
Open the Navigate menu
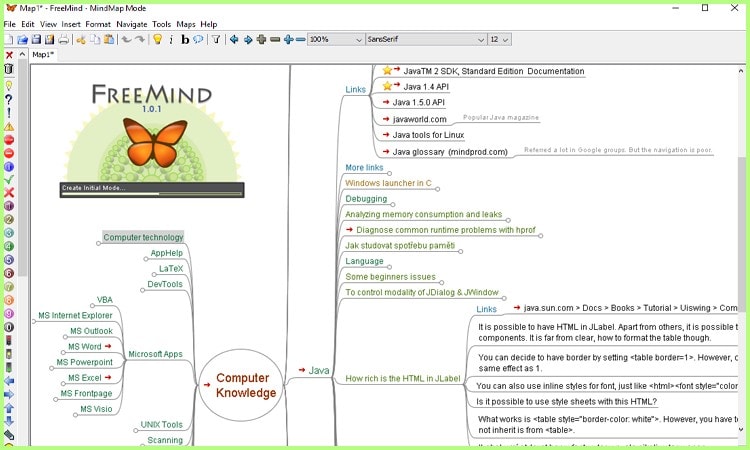tap(132, 24)
